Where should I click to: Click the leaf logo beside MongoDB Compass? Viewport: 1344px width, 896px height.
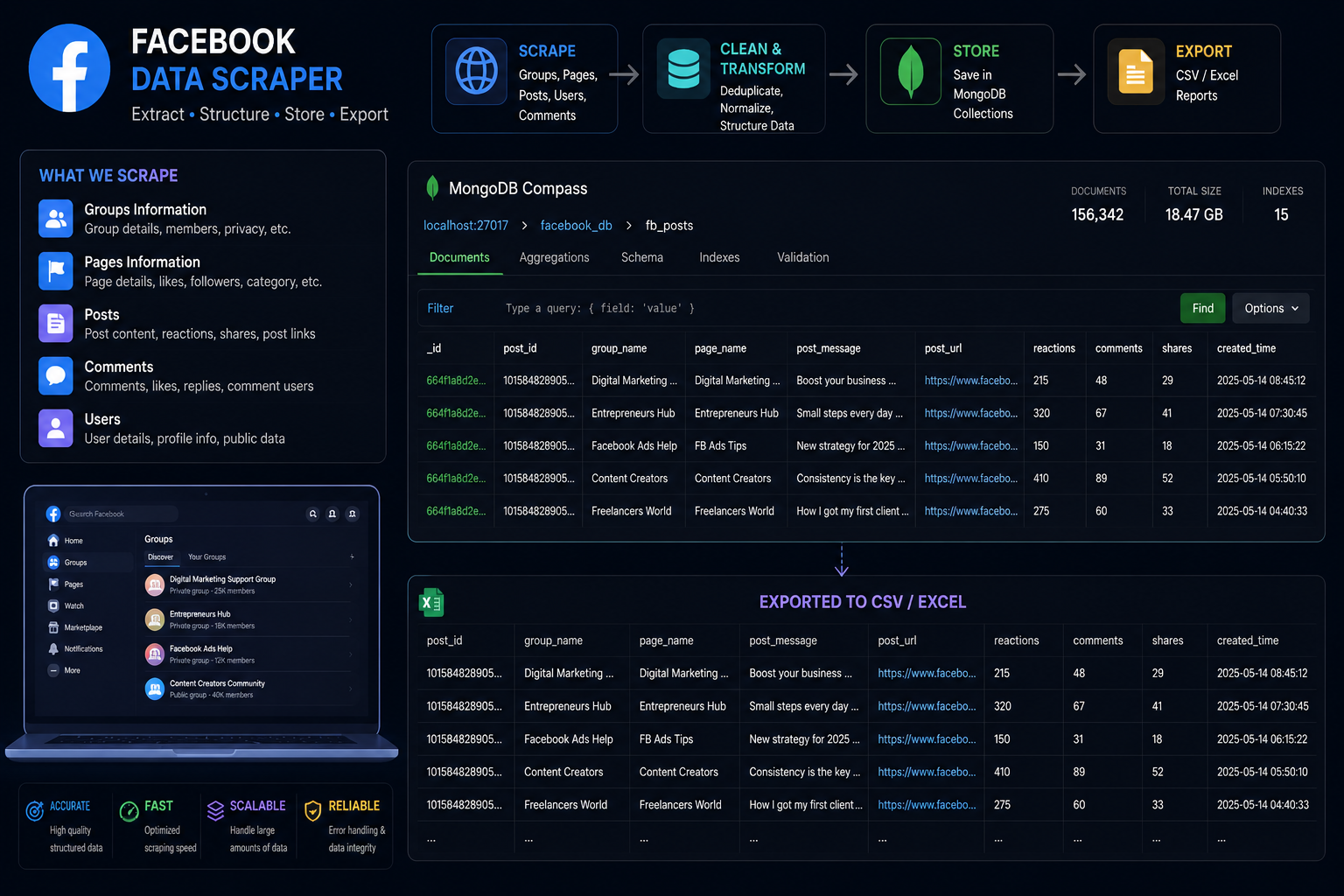[x=432, y=187]
